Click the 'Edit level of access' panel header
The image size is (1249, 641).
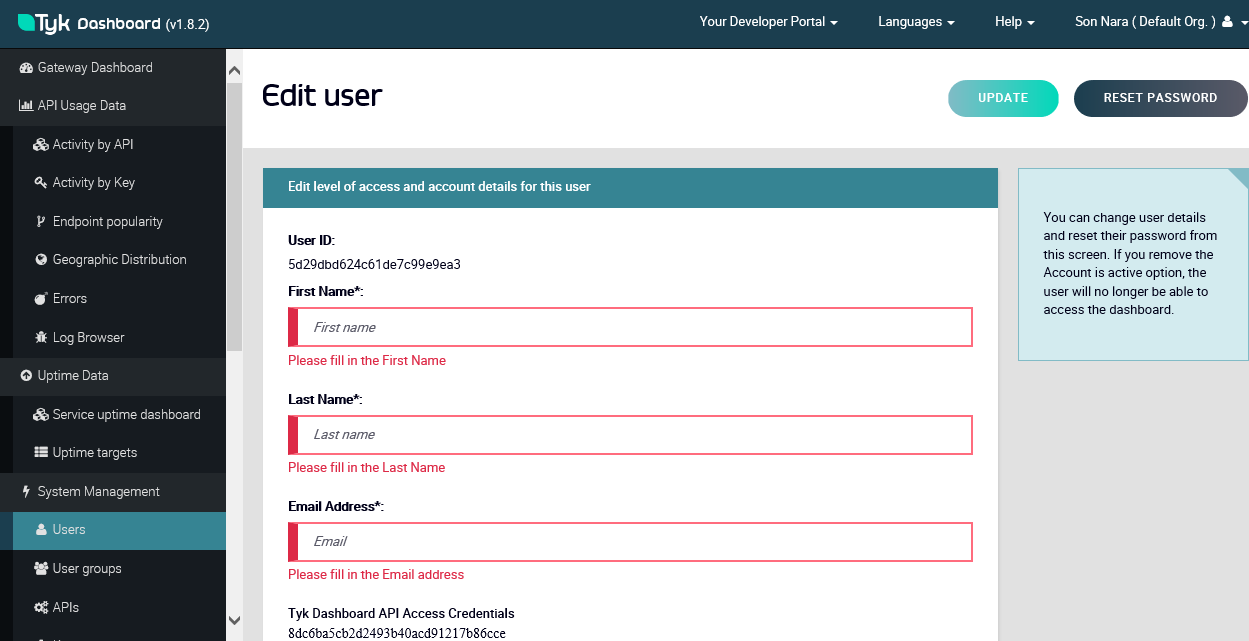(x=630, y=187)
